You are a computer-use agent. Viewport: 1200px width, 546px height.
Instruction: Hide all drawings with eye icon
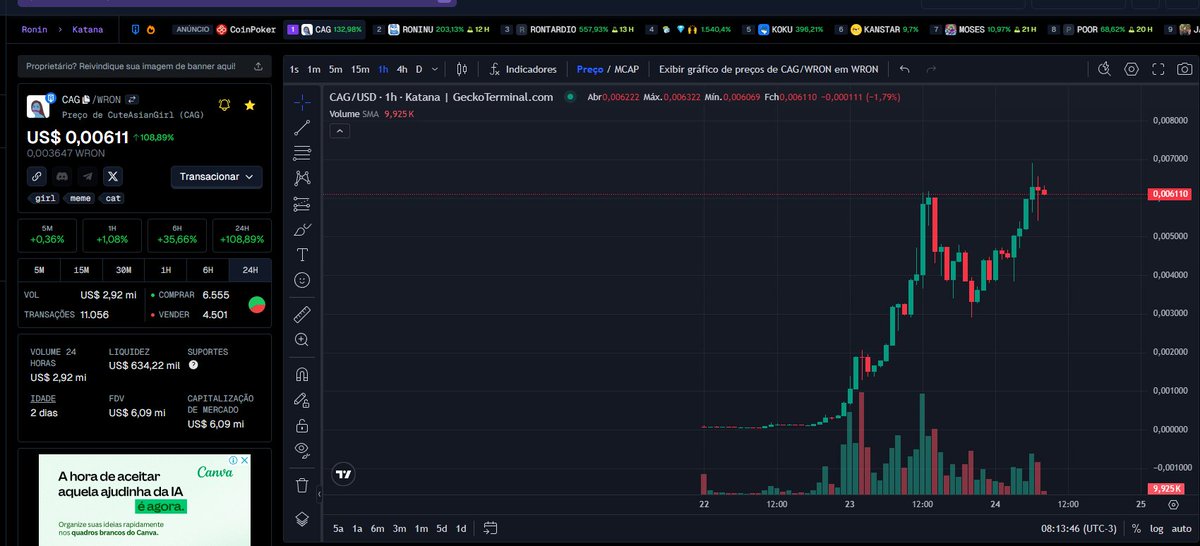[x=303, y=450]
